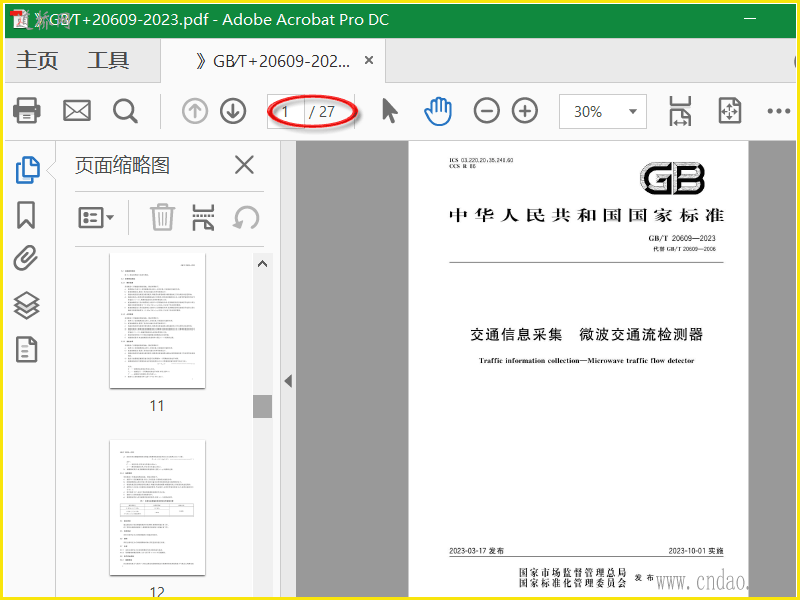Click the 2023-03-17 发布 date text

(476, 551)
